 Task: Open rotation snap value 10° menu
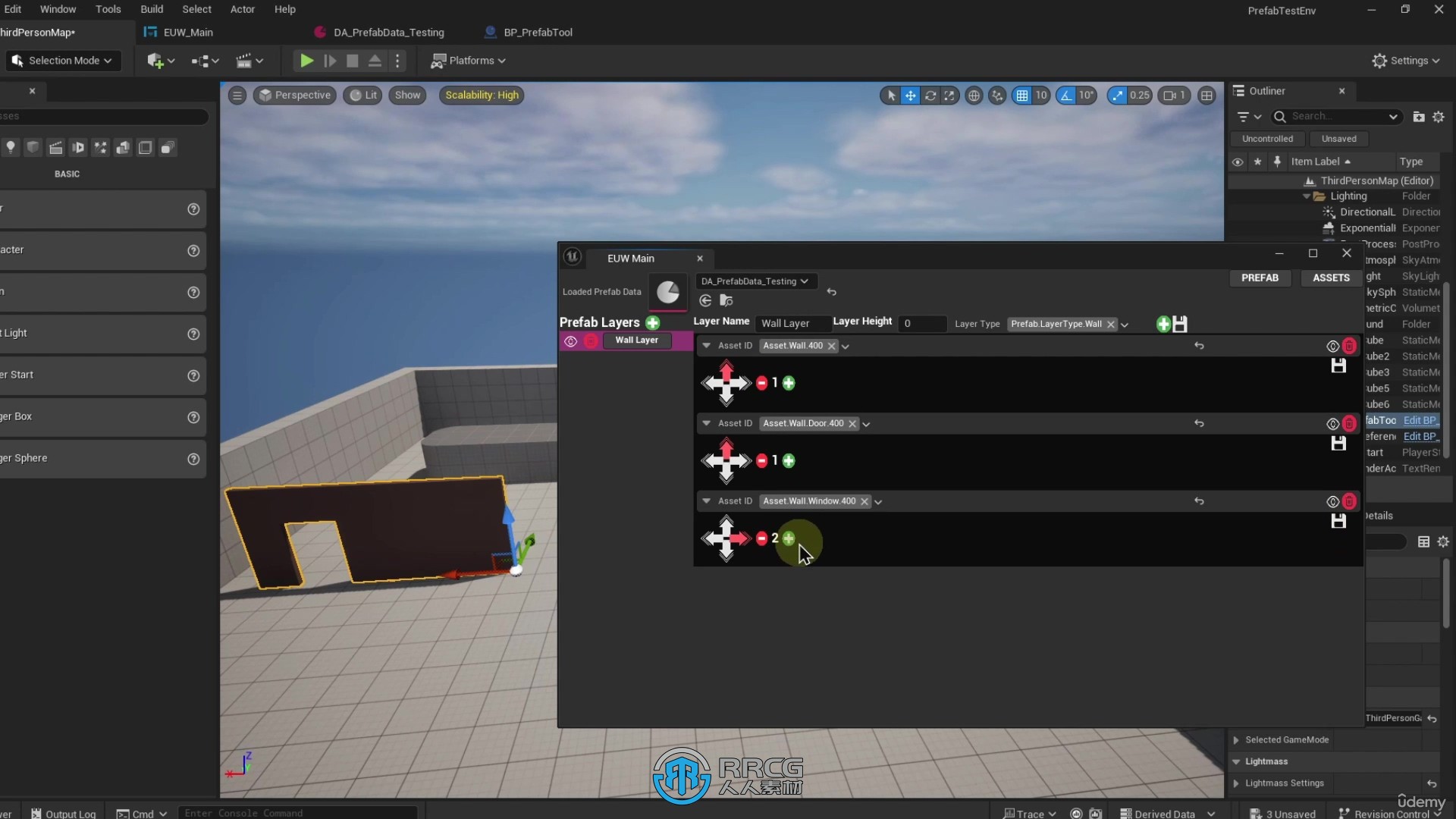tap(1086, 96)
